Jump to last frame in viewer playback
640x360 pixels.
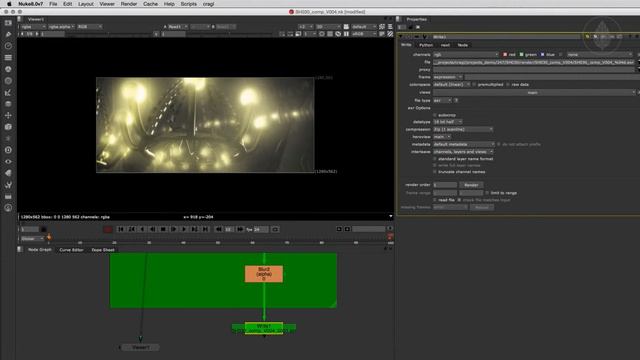pyautogui.click(x=205, y=229)
